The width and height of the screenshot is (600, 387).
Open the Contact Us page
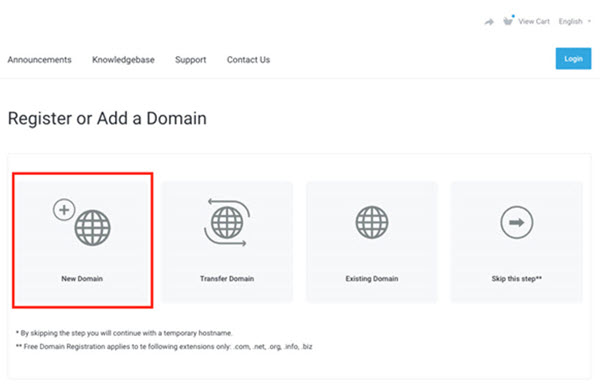click(248, 60)
